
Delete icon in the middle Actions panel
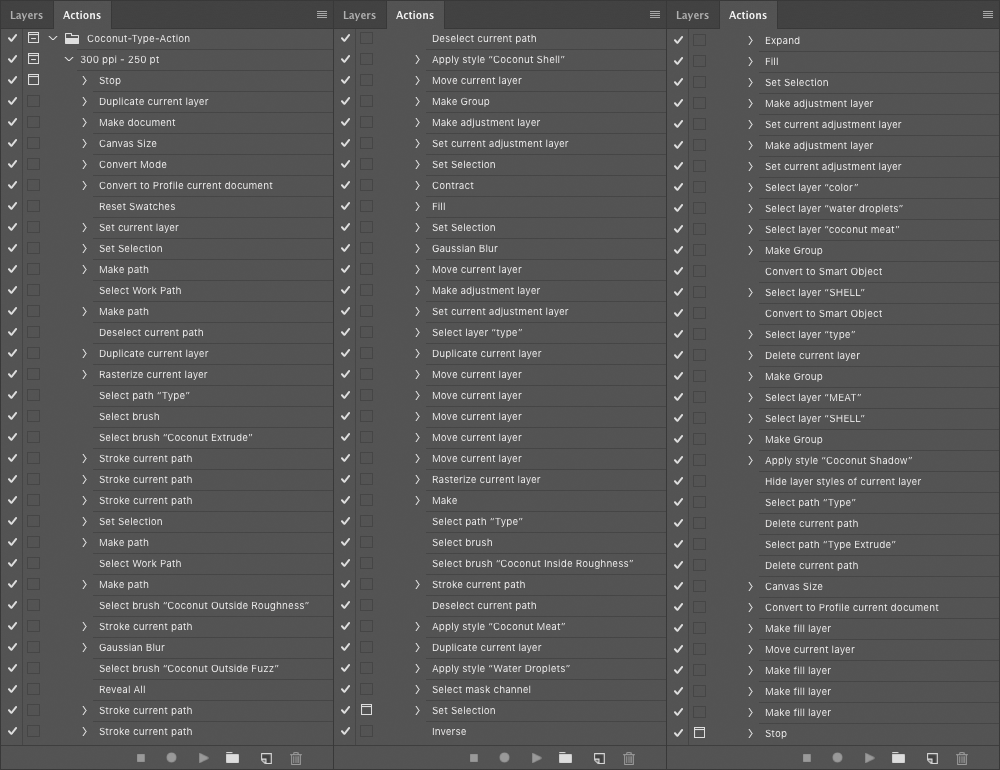pos(629,758)
